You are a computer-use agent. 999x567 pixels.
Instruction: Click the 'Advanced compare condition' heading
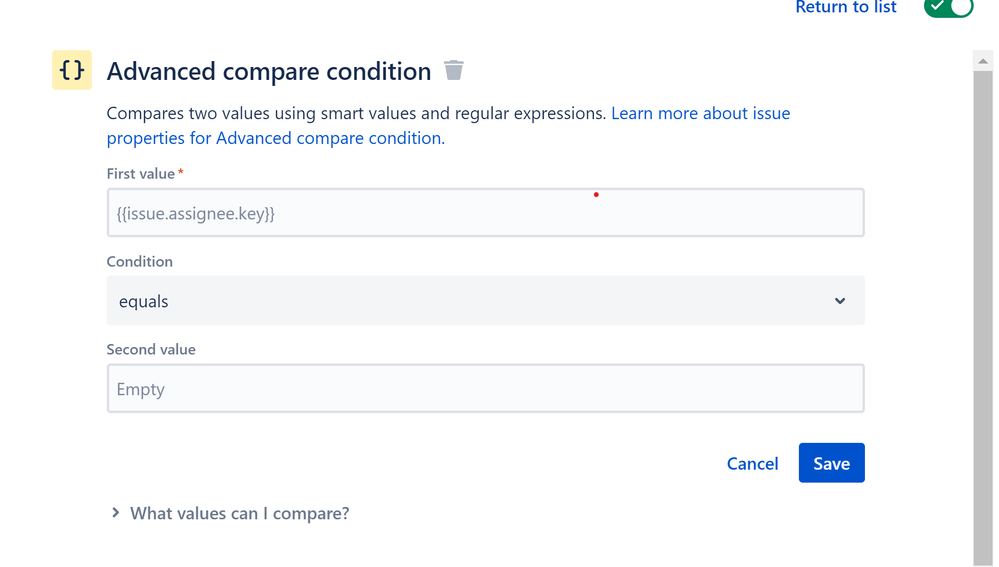(269, 71)
